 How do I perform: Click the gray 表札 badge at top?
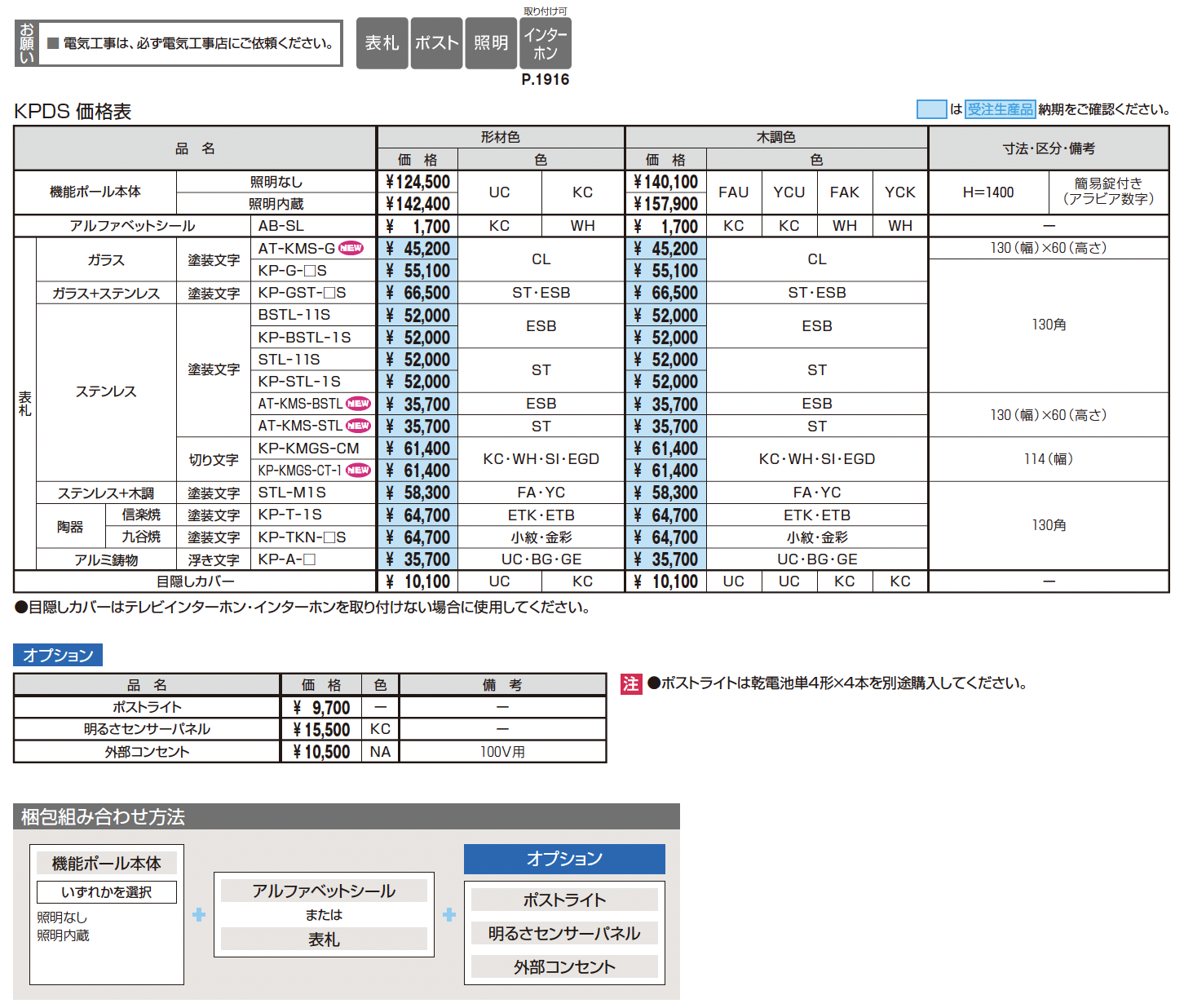pos(382,43)
